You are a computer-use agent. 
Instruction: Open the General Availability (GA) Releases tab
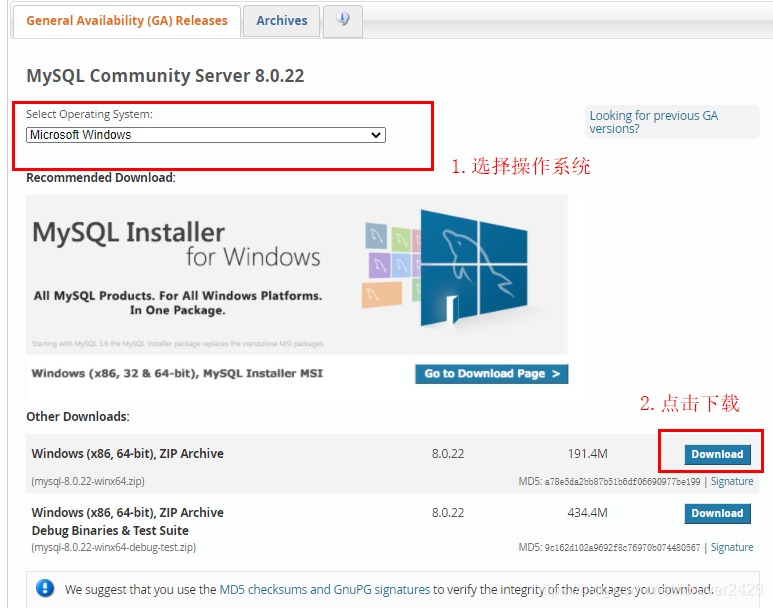point(127,21)
